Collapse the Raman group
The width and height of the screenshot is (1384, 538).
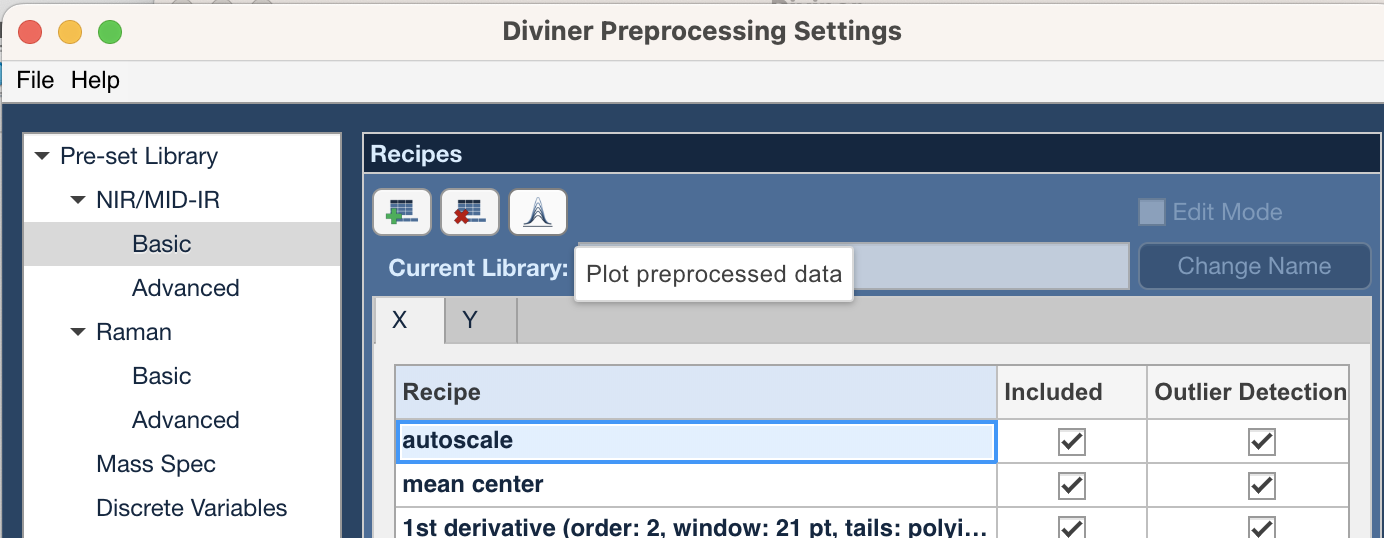click(78, 332)
